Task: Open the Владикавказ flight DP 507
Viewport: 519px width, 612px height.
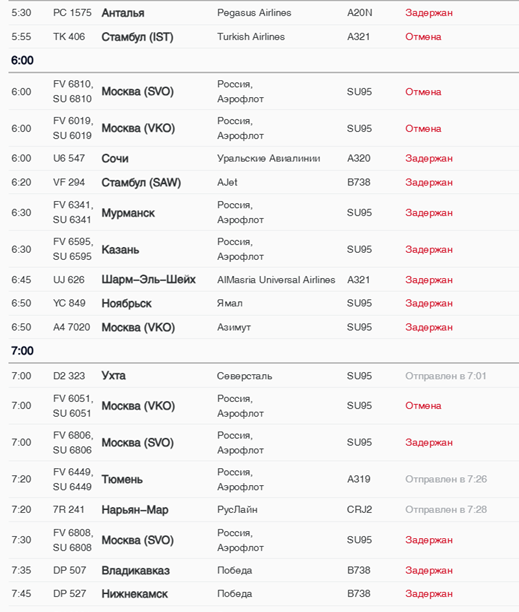Action: click(x=263, y=570)
